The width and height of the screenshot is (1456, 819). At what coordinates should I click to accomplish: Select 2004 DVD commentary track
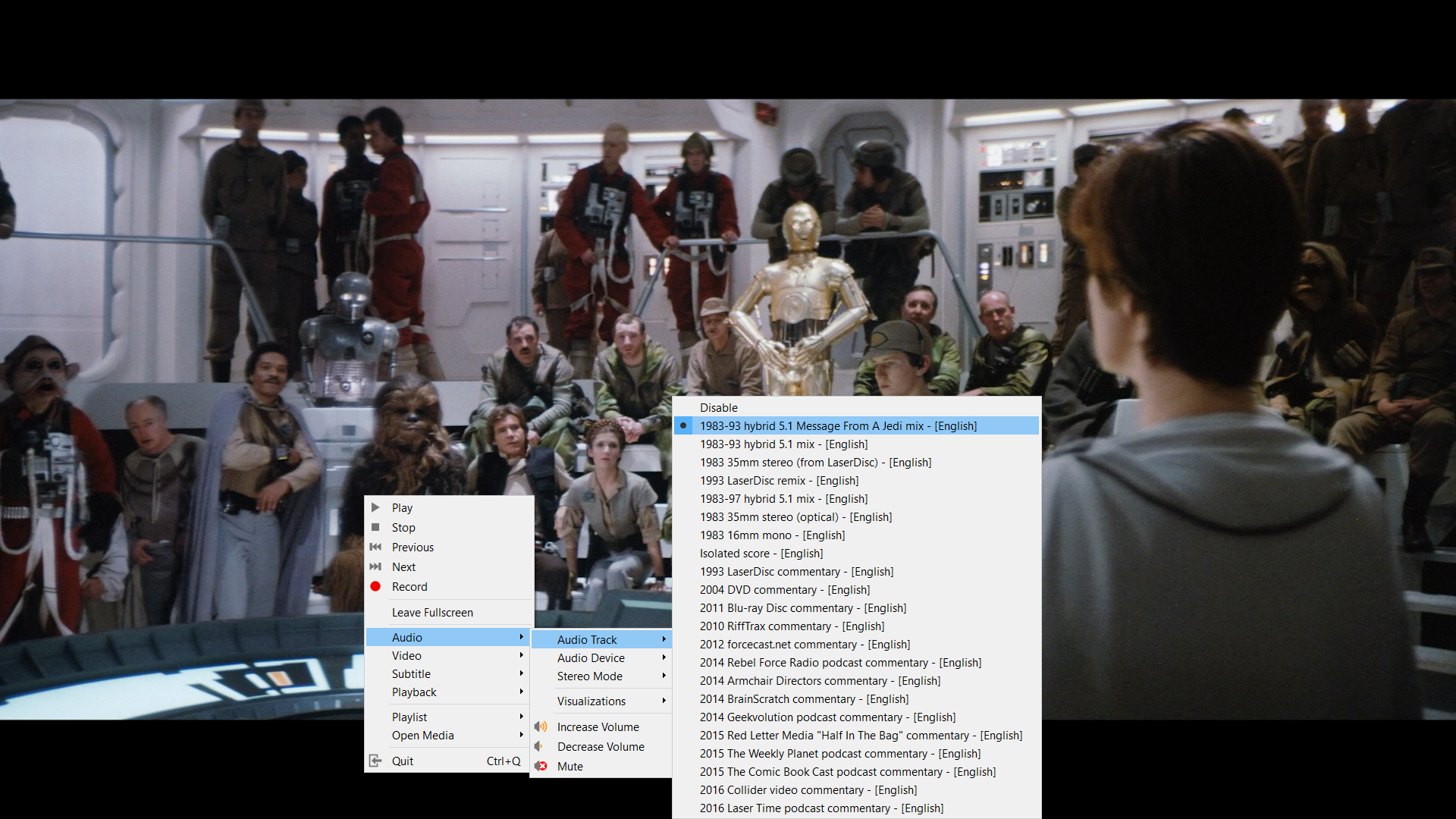click(x=856, y=589)
